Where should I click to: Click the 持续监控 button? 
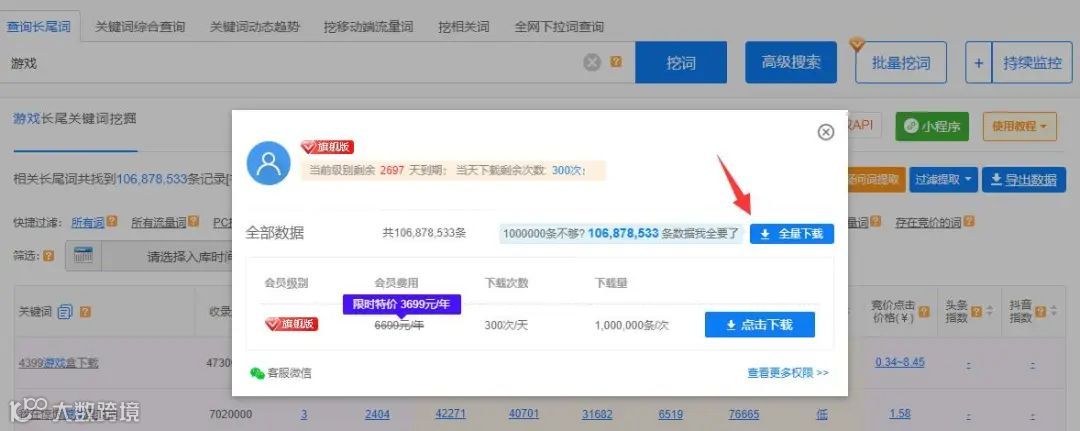click(1032, 63)
